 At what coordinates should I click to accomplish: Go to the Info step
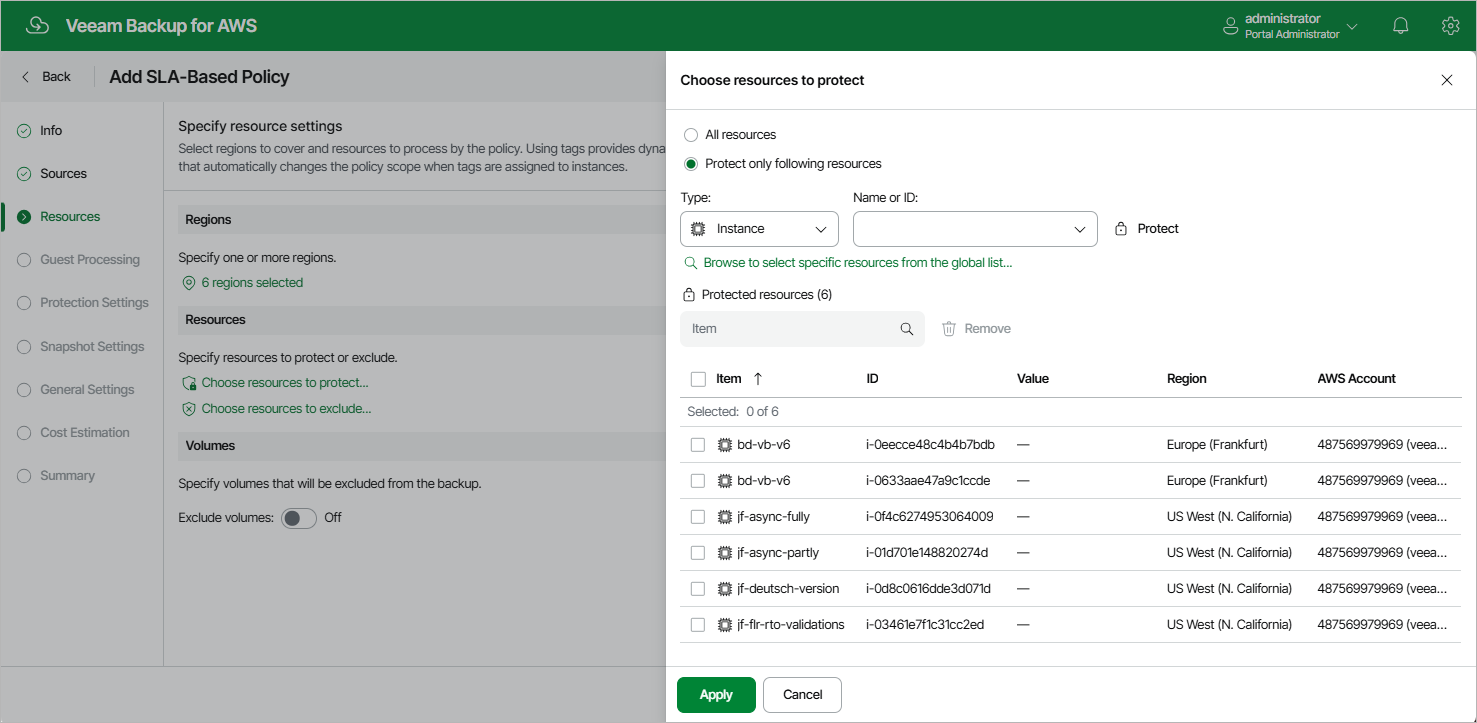coord(51,131)
